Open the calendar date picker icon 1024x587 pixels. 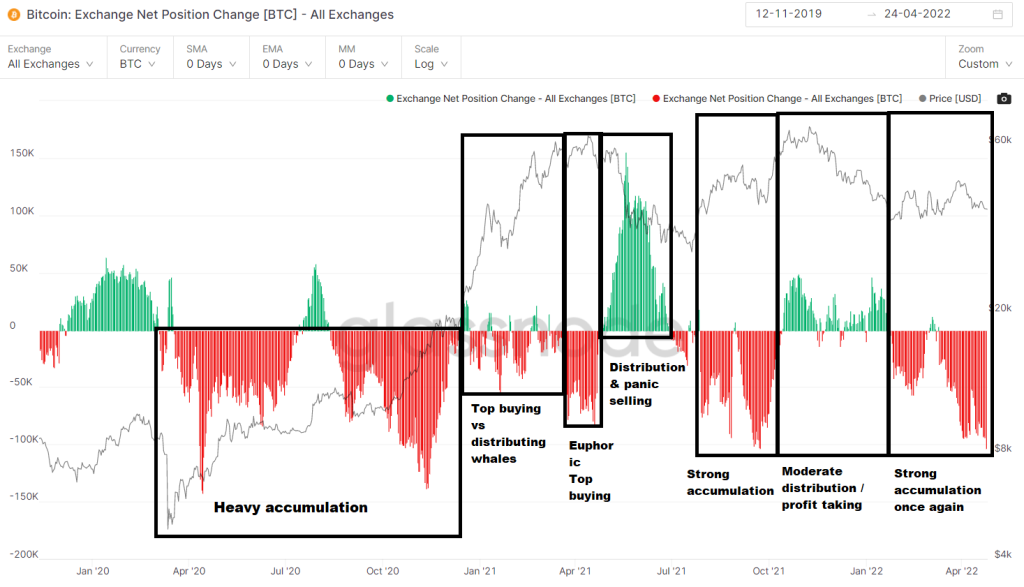point(997,15)
